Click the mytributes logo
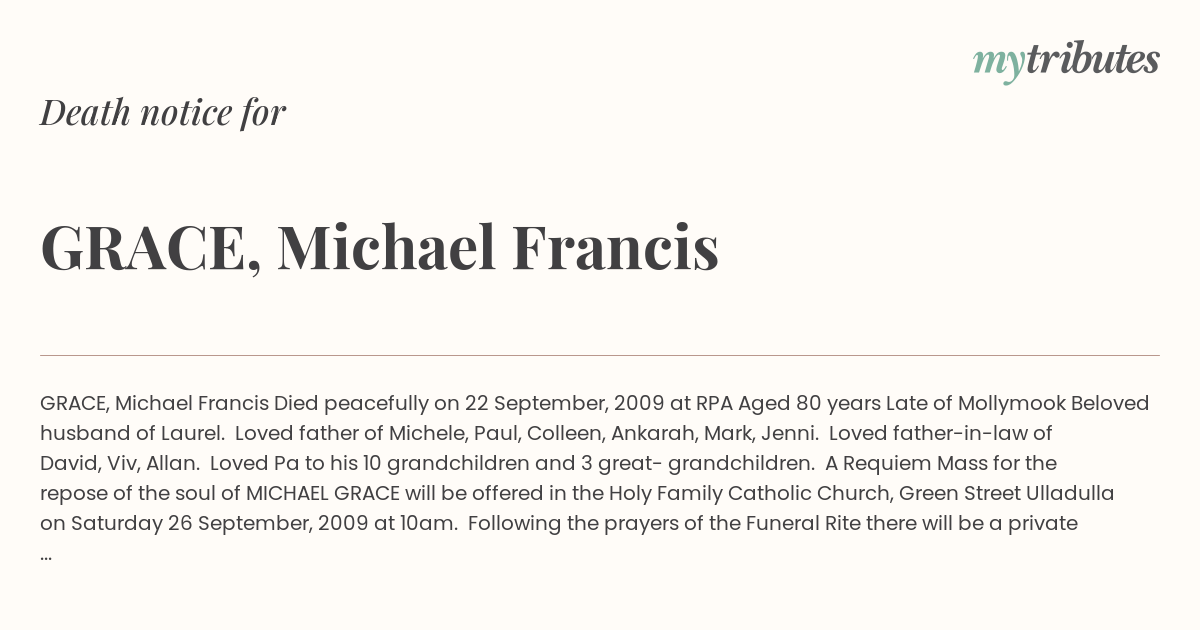1200x630 pixels. (1066, 61)
